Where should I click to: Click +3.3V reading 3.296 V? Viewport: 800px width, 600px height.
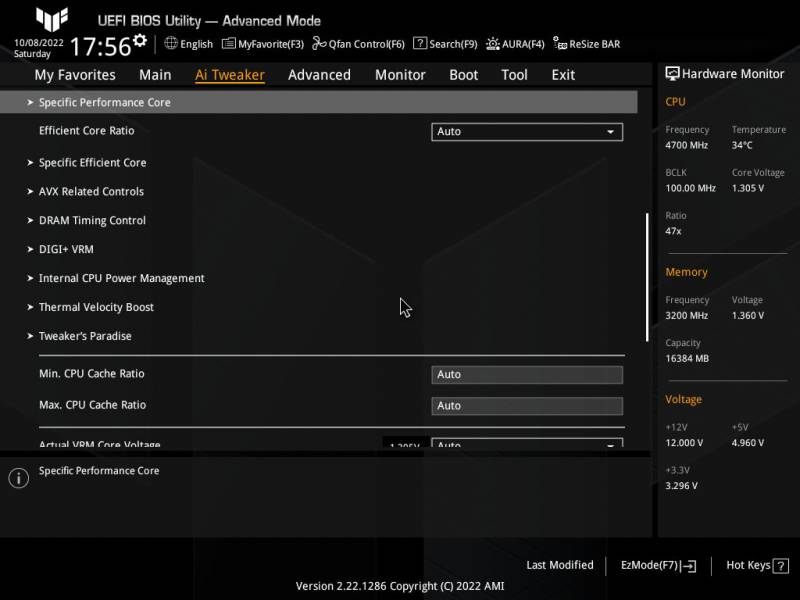(x=681, y=485)
